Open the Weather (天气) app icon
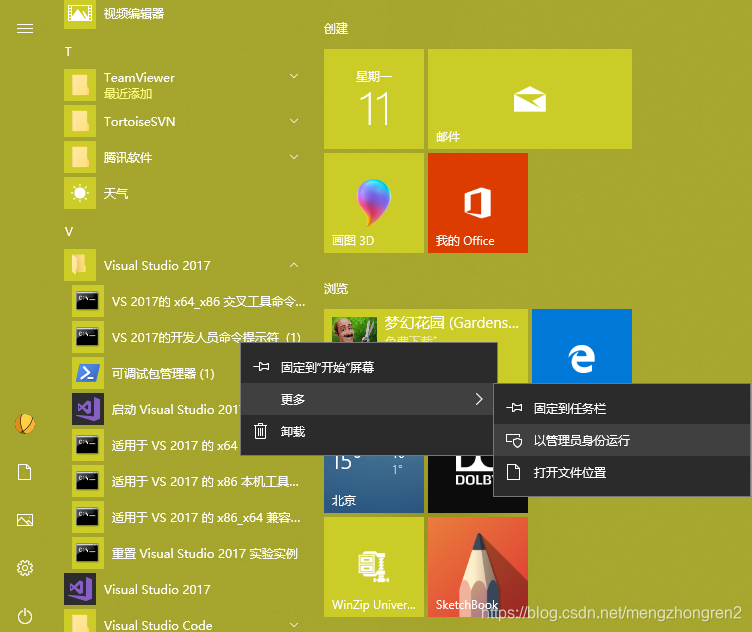The height and width of the screenshot is (632, 752). click(80, 193)
